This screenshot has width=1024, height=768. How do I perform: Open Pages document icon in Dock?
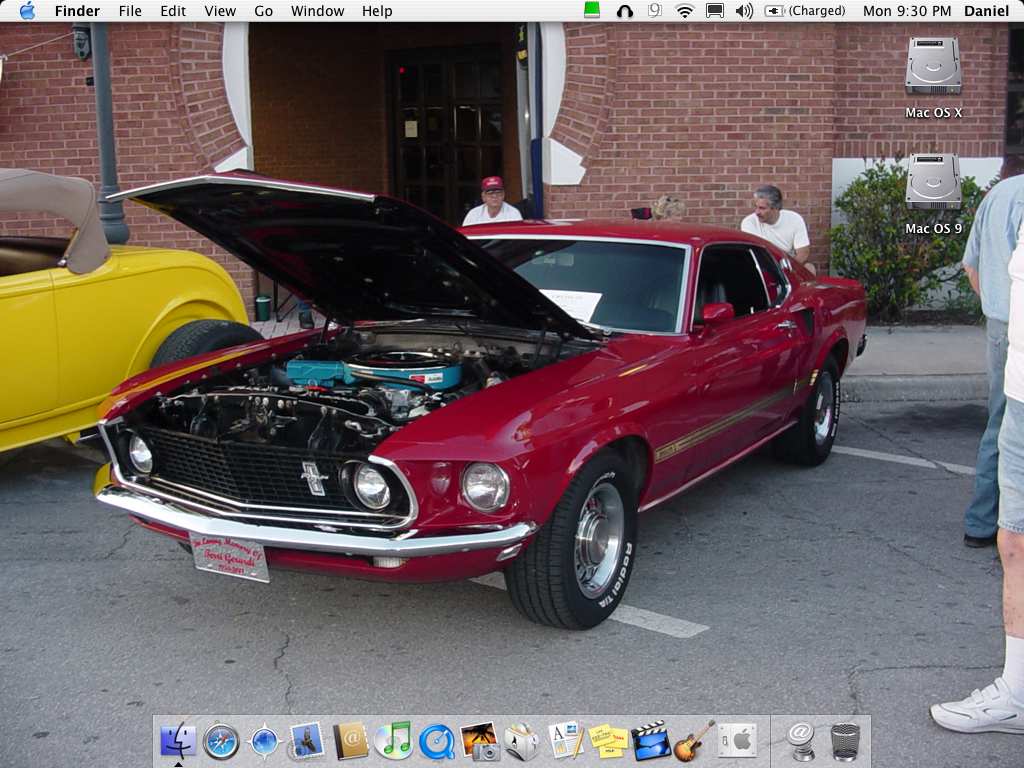coord(566,741)
